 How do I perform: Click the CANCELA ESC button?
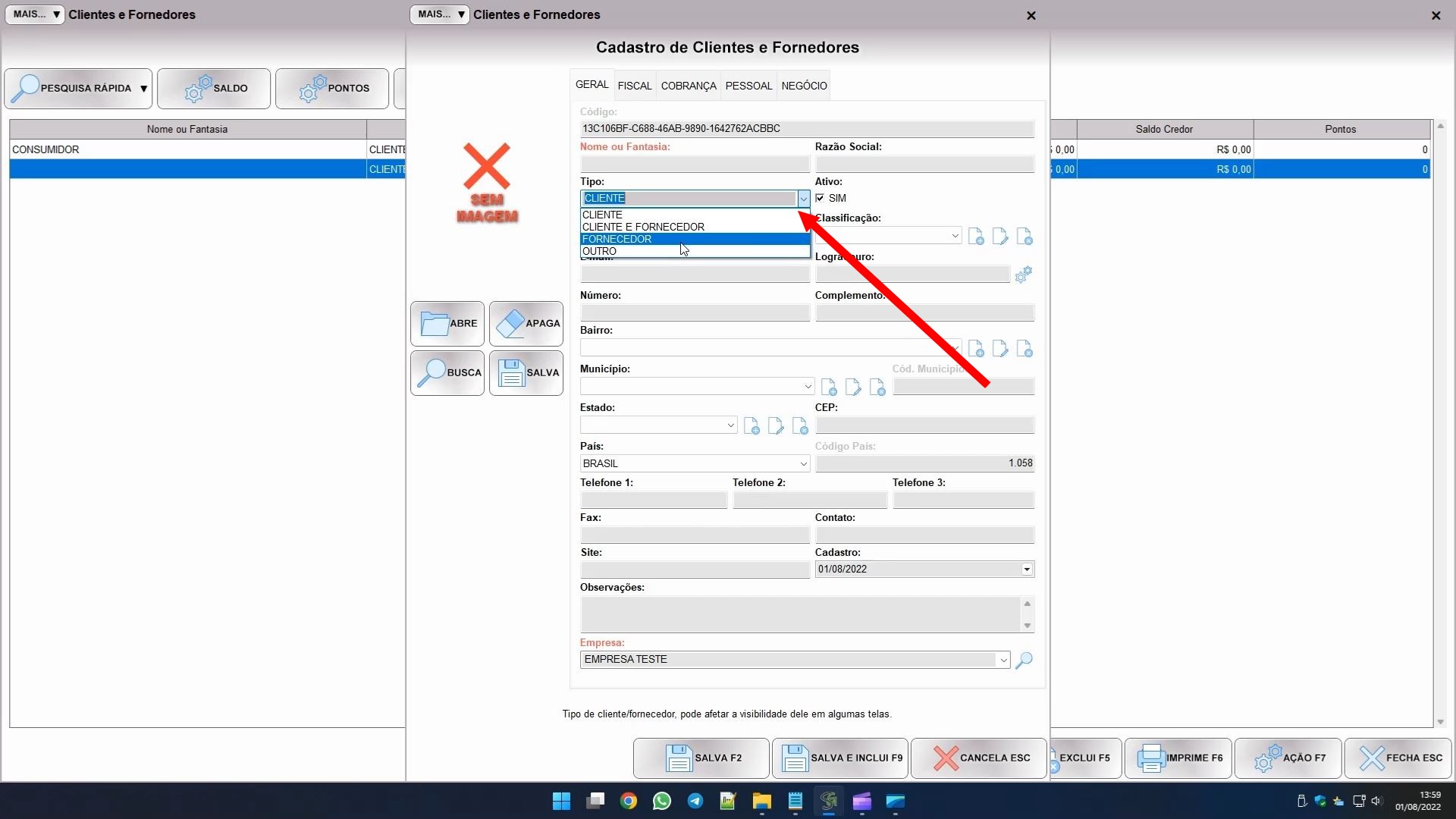pyautogui.click(x=978, y=758)
